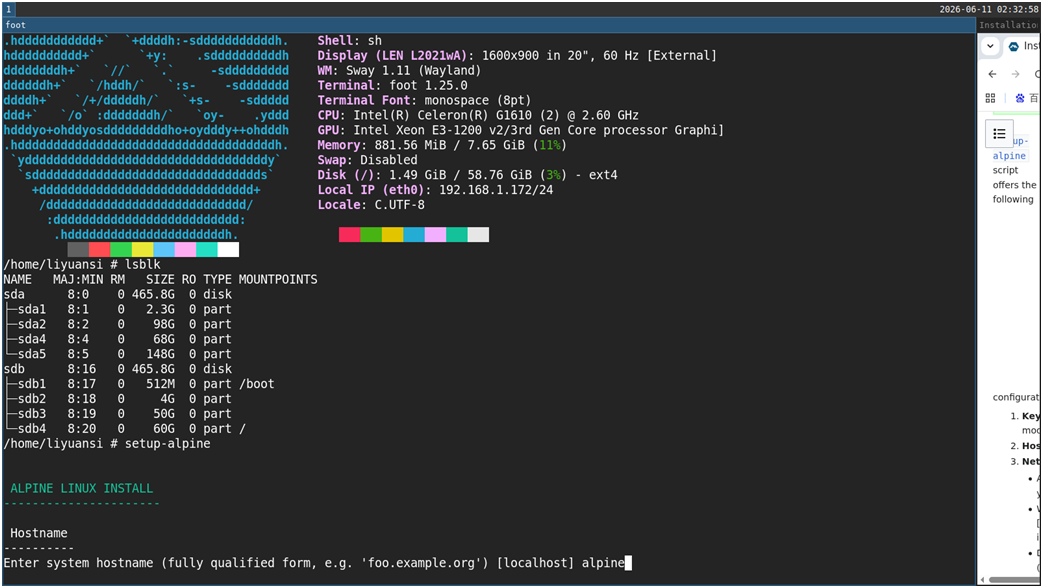The width and height of the screenshot is (1043, 588).
Task: Click the Shell: sh info line
Action: click(350, 41)
